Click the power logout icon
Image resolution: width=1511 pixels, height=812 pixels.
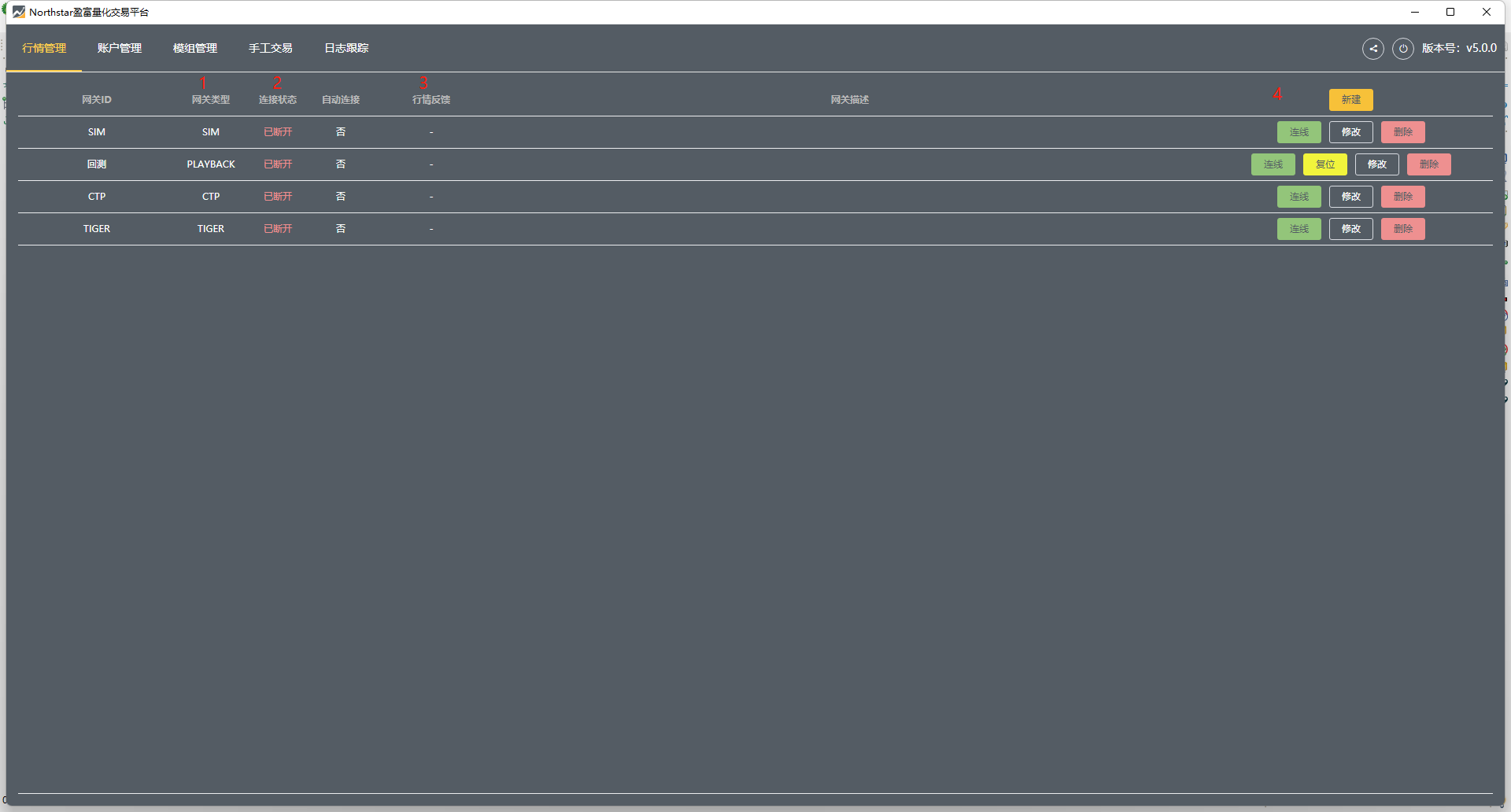pyautogui.click(x=1402, y=49)
